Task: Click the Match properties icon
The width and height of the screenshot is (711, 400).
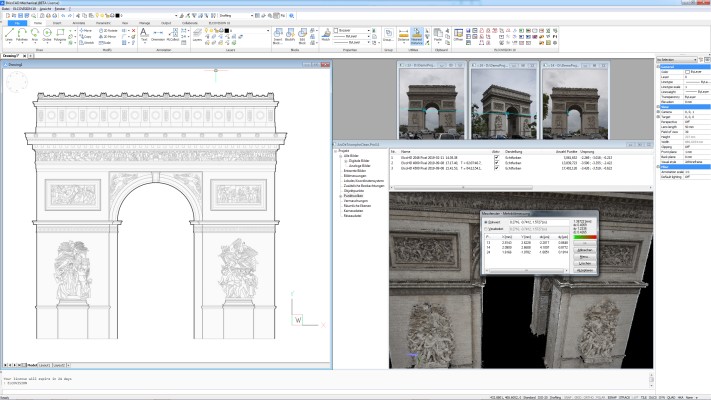Action: point(326,35)
